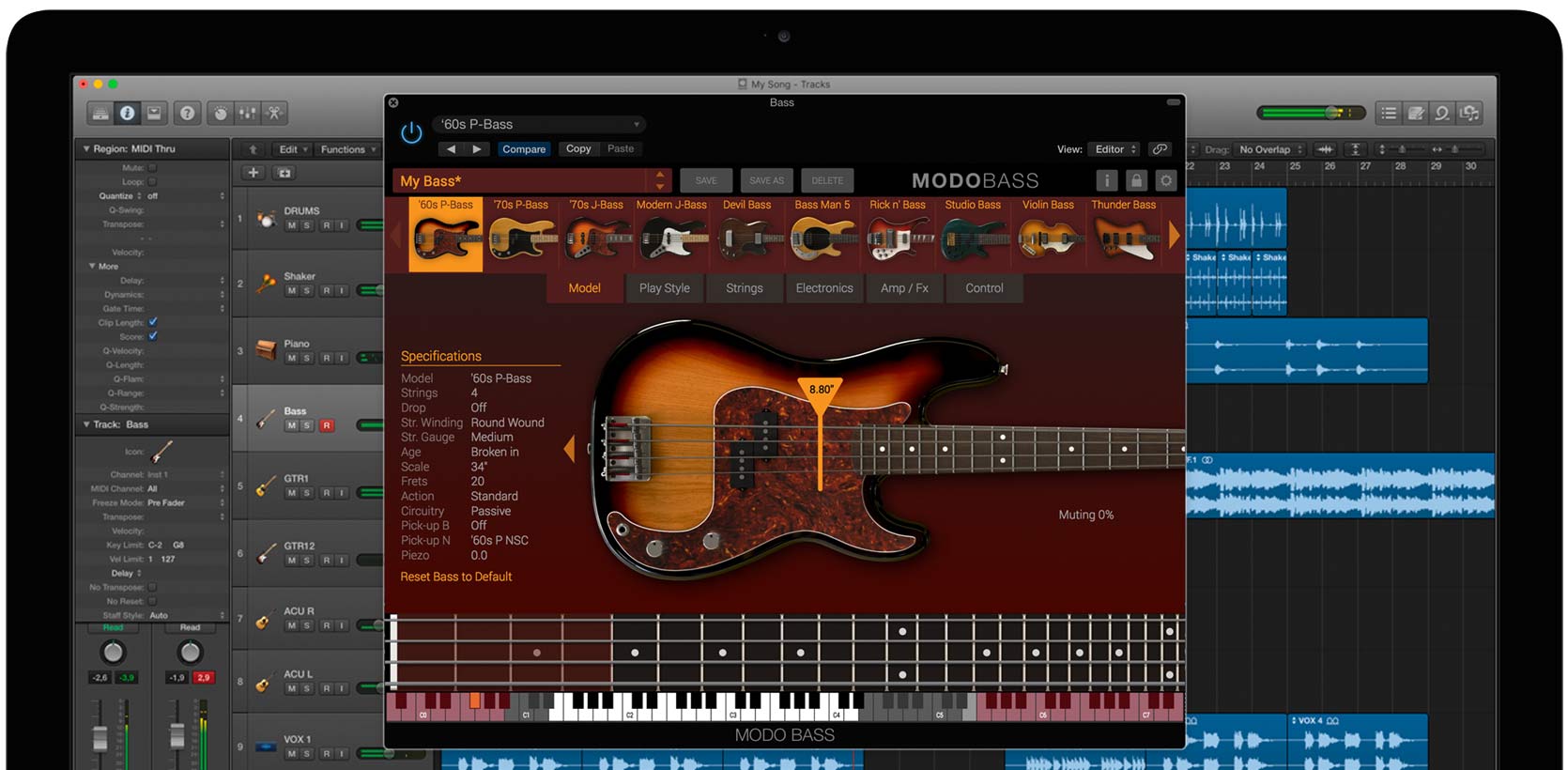The width and height of the screenshot is (1568, 770).
Task: Mute the ACU R track
Action: (292, 625)
